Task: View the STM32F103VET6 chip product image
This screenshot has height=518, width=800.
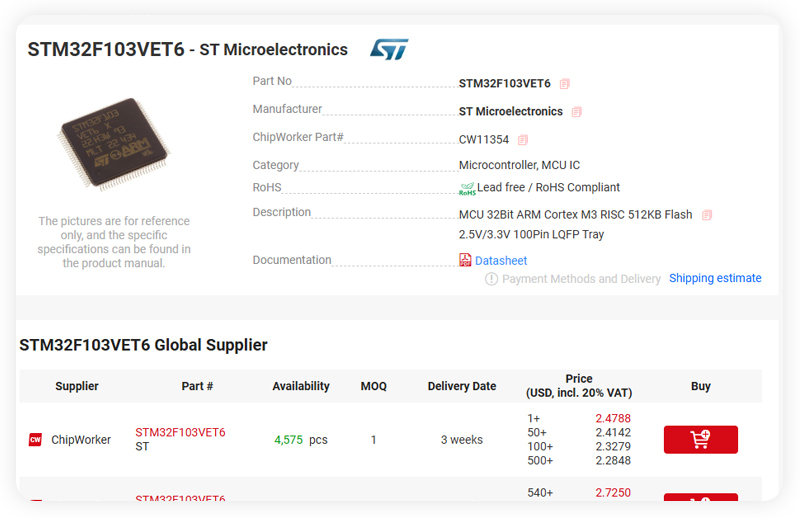Action: point(113,144)
